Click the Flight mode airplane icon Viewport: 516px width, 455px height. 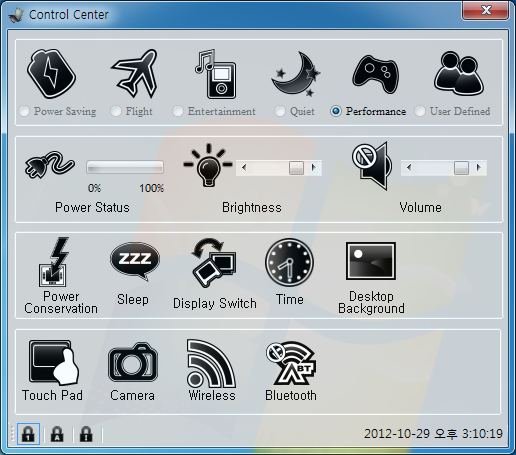tap(135, 73)
